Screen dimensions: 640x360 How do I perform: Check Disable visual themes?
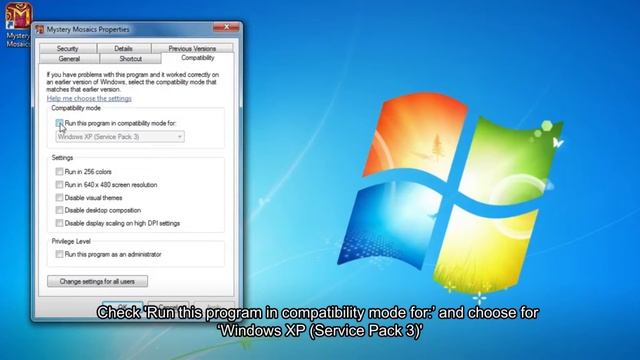click(60, 198)
